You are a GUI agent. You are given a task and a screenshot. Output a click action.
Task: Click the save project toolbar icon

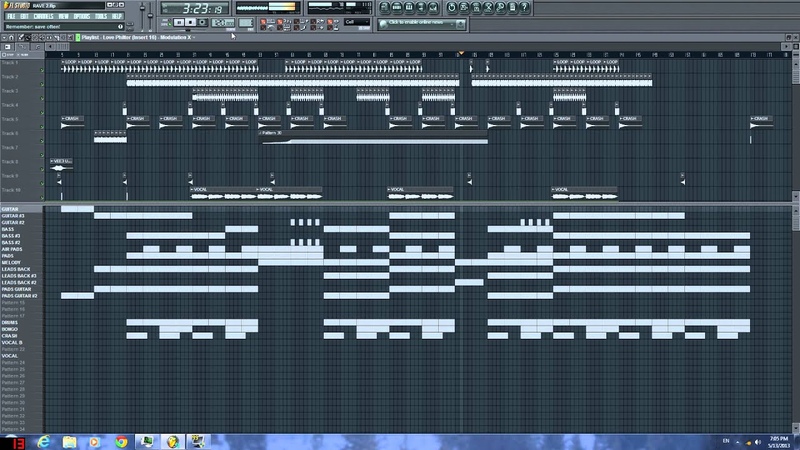tap(464, 7)
